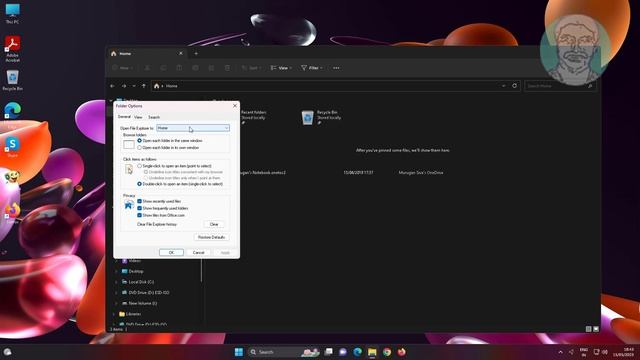The height and width of the screenshot is (360, 640).
Task: Switch to View tab in Folder Options
Action: 138,117
